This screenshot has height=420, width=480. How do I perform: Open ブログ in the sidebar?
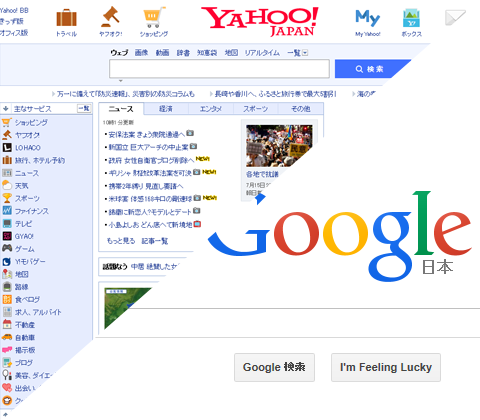(x=24, y=363)
